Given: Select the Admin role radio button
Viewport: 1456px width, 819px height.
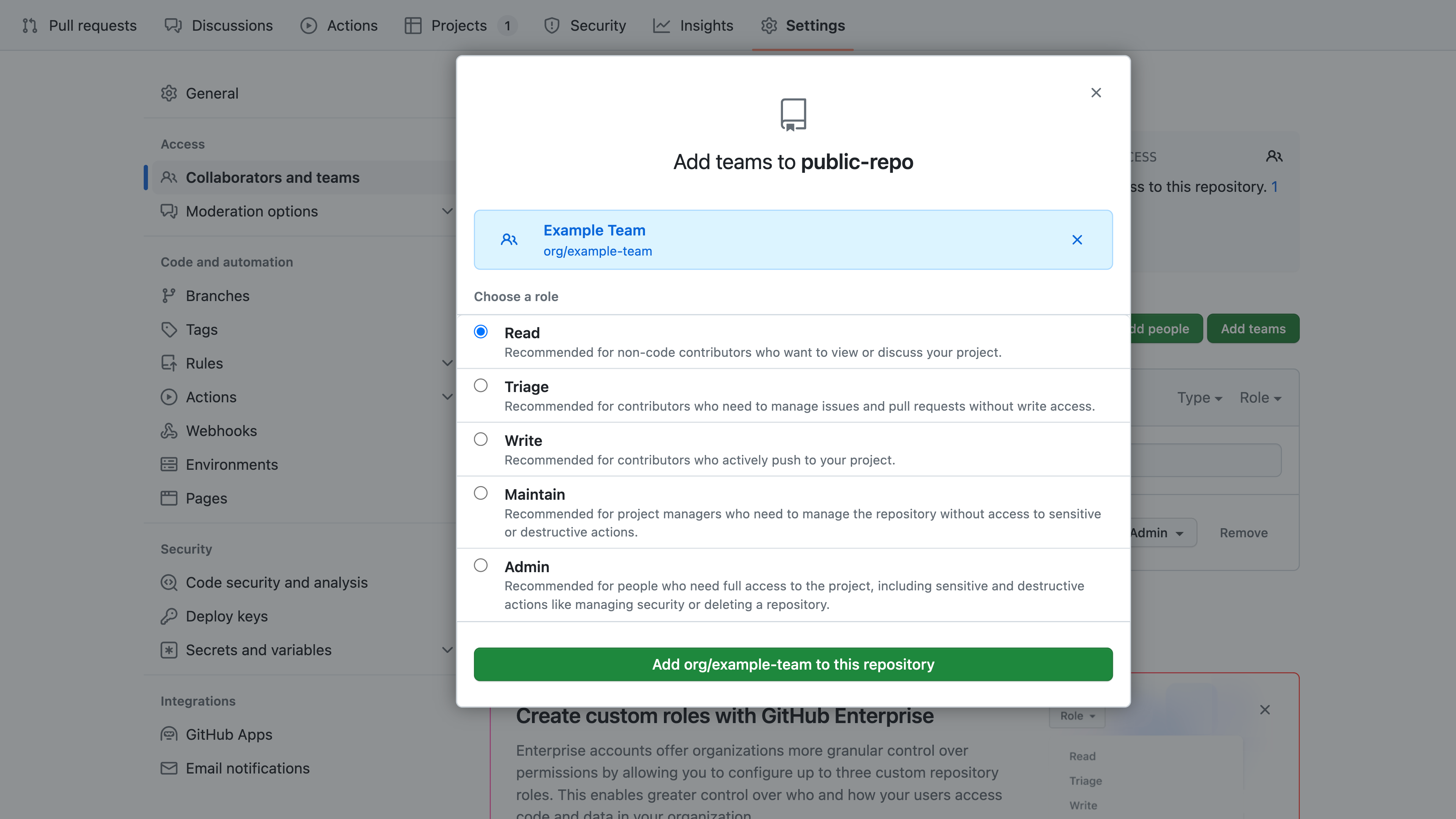Looking at the screenshot, I should 480,565.
